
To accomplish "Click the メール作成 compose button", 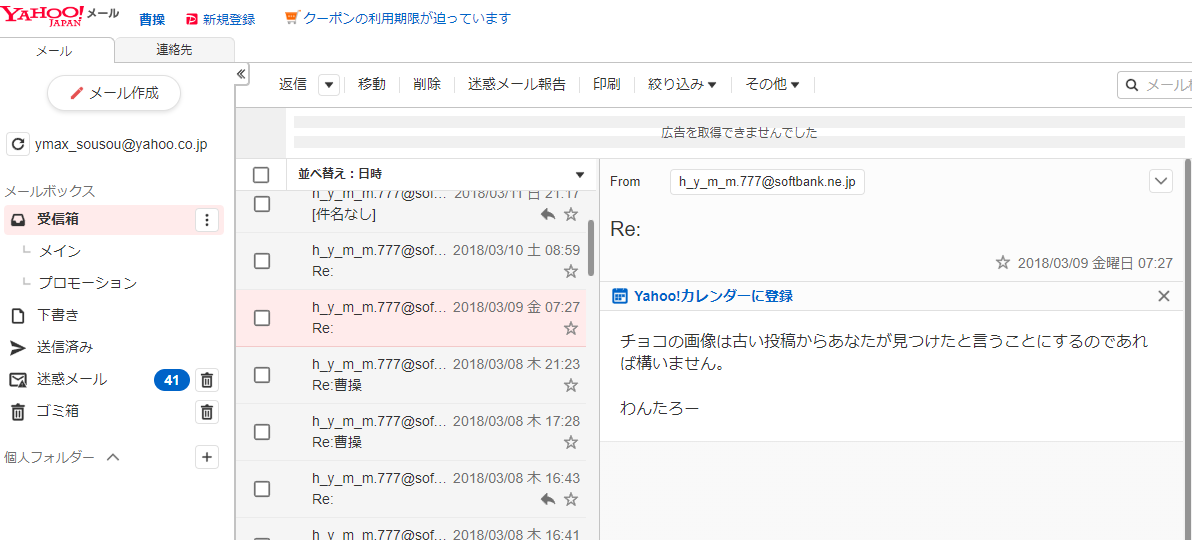I will tap(114, 93).
